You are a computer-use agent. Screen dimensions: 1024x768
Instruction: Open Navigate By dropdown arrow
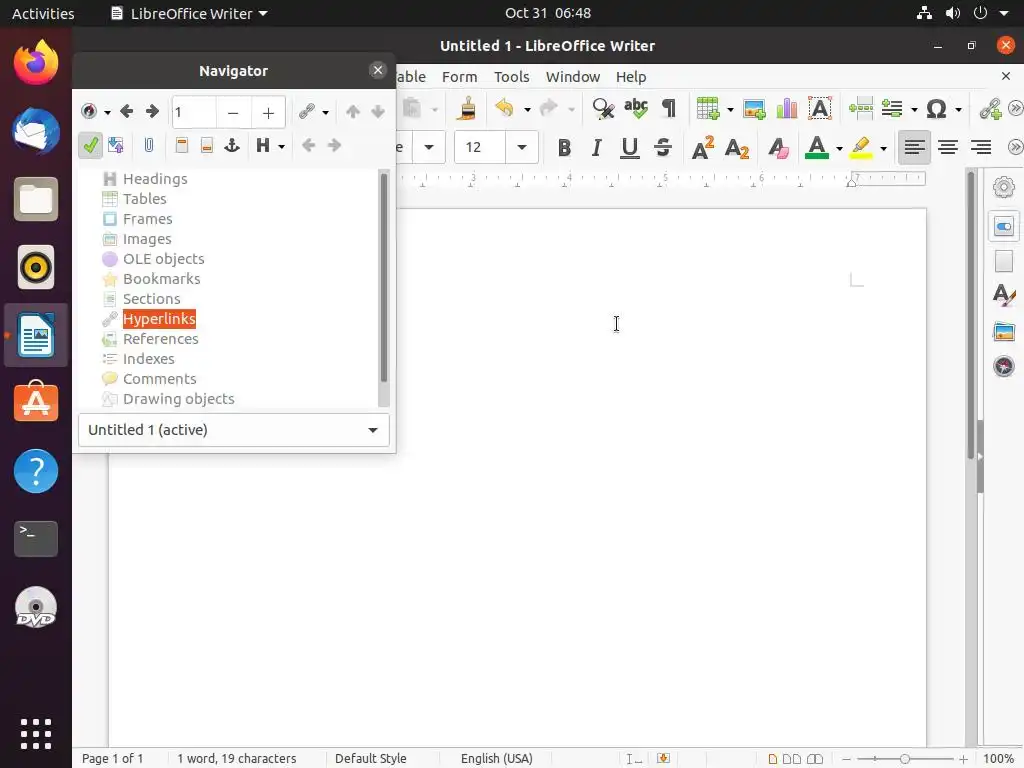pos(106,112)
